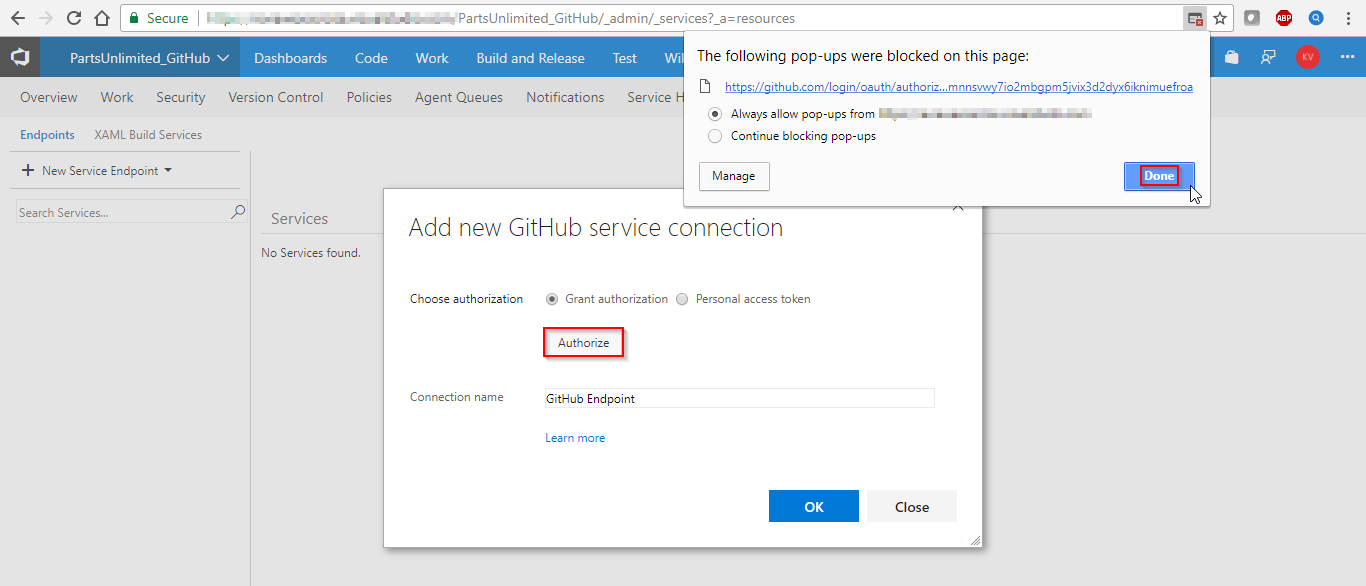Open the feedback chat icon in header

point(1268,58)
